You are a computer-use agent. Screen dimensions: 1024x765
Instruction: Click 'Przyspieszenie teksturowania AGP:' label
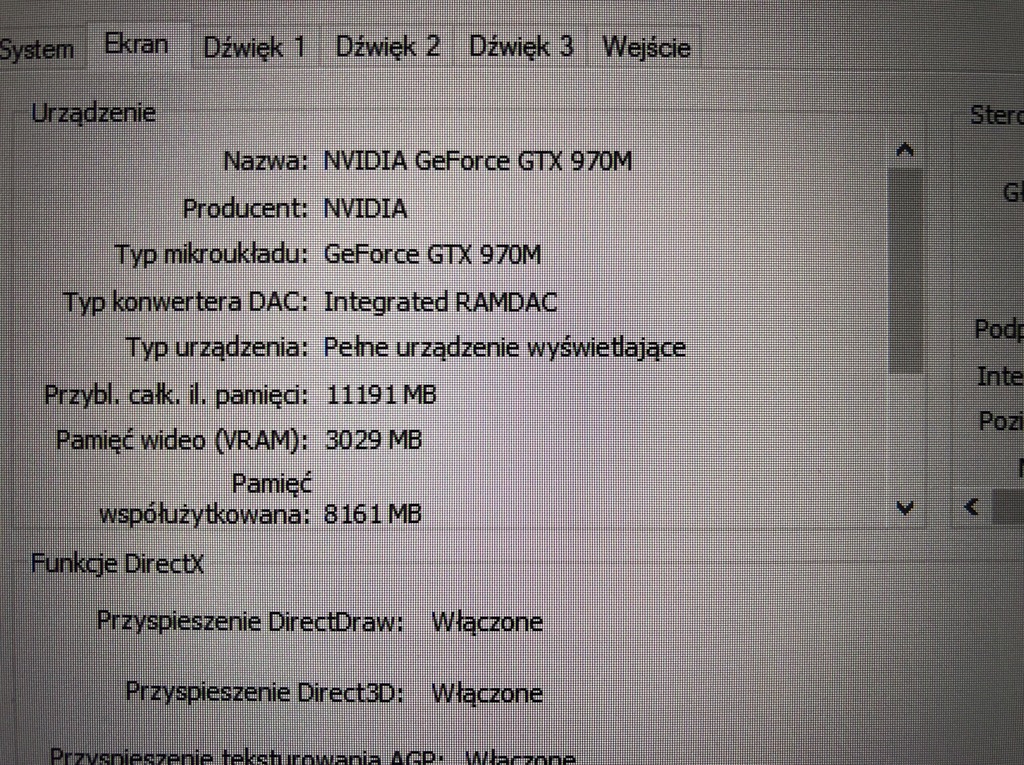247,757
